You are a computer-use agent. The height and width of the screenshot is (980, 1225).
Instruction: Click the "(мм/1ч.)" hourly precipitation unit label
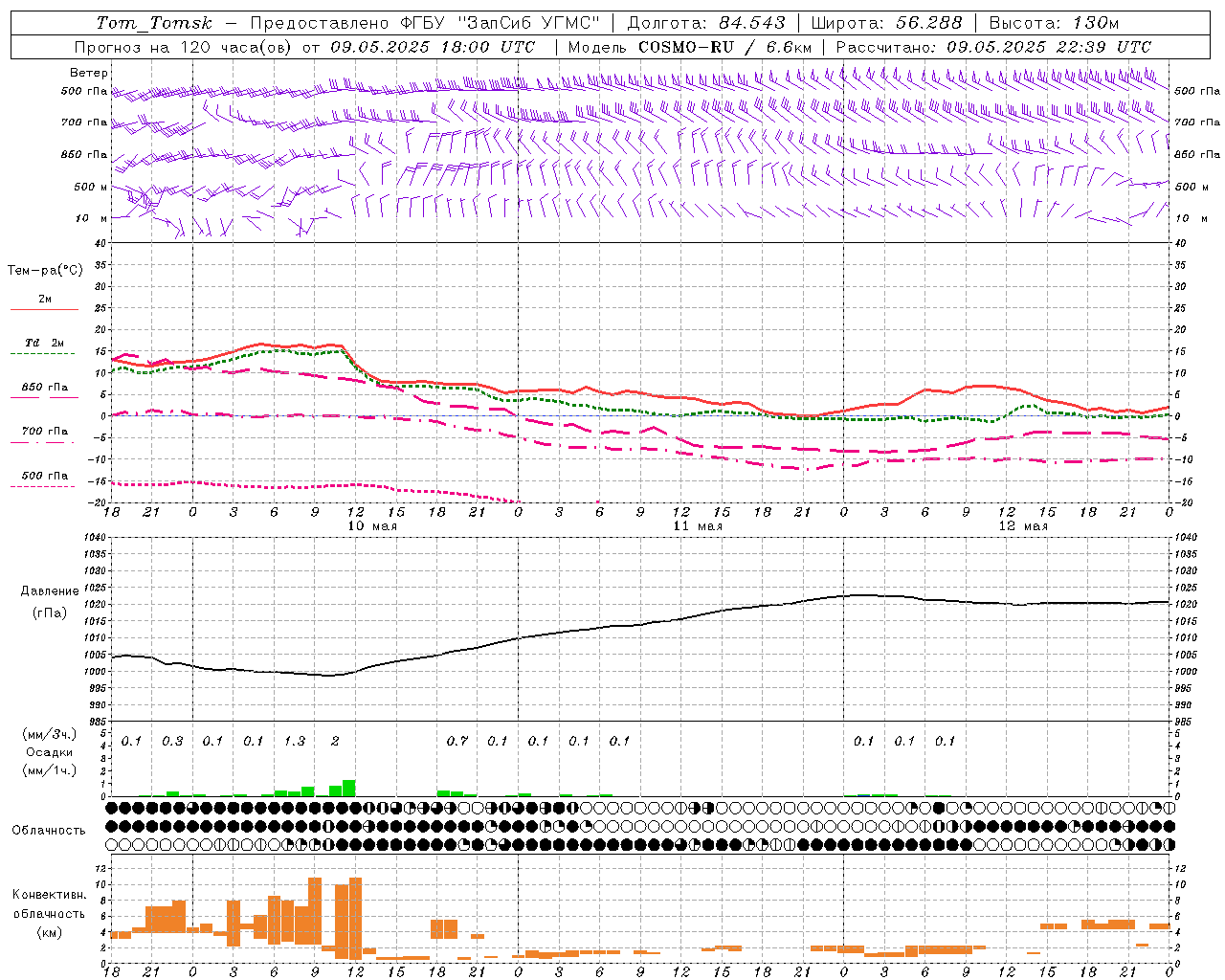tap(50, 770)
